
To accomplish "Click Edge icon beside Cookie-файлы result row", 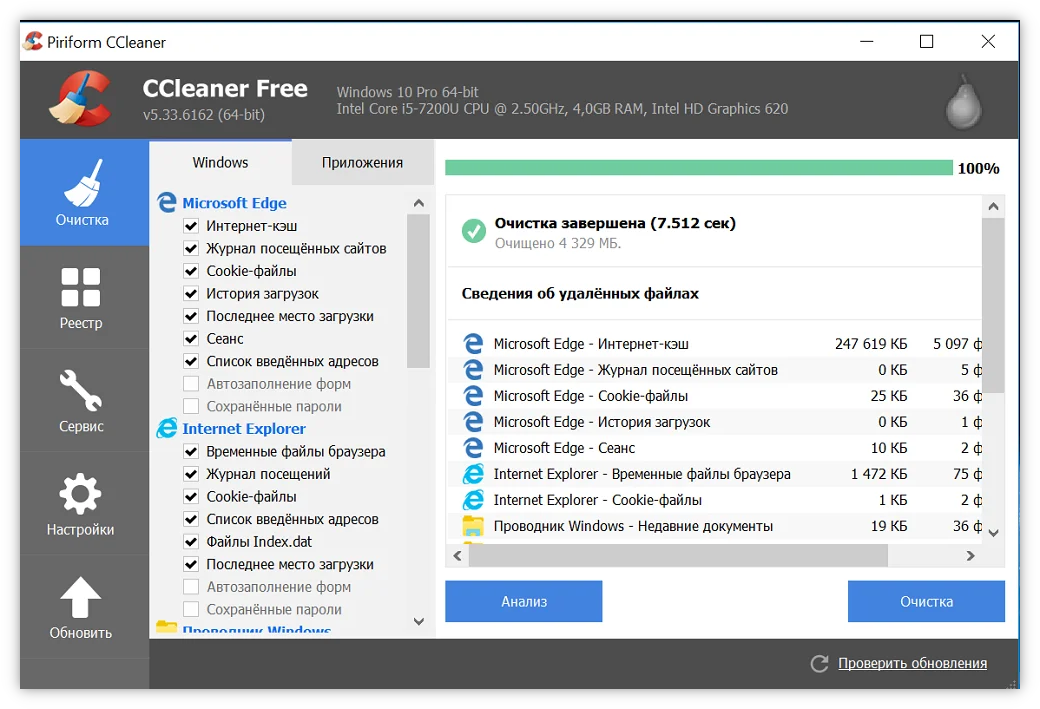I will [x=473, y=396].
